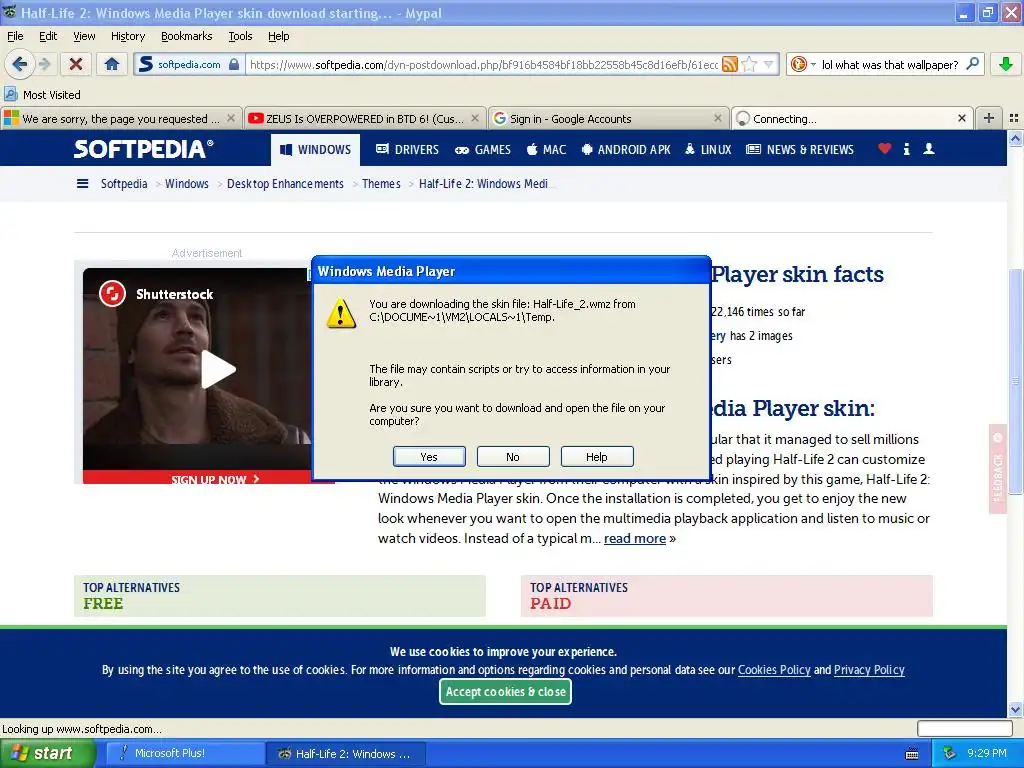Open the Help menu

click(x=278, y=36)
